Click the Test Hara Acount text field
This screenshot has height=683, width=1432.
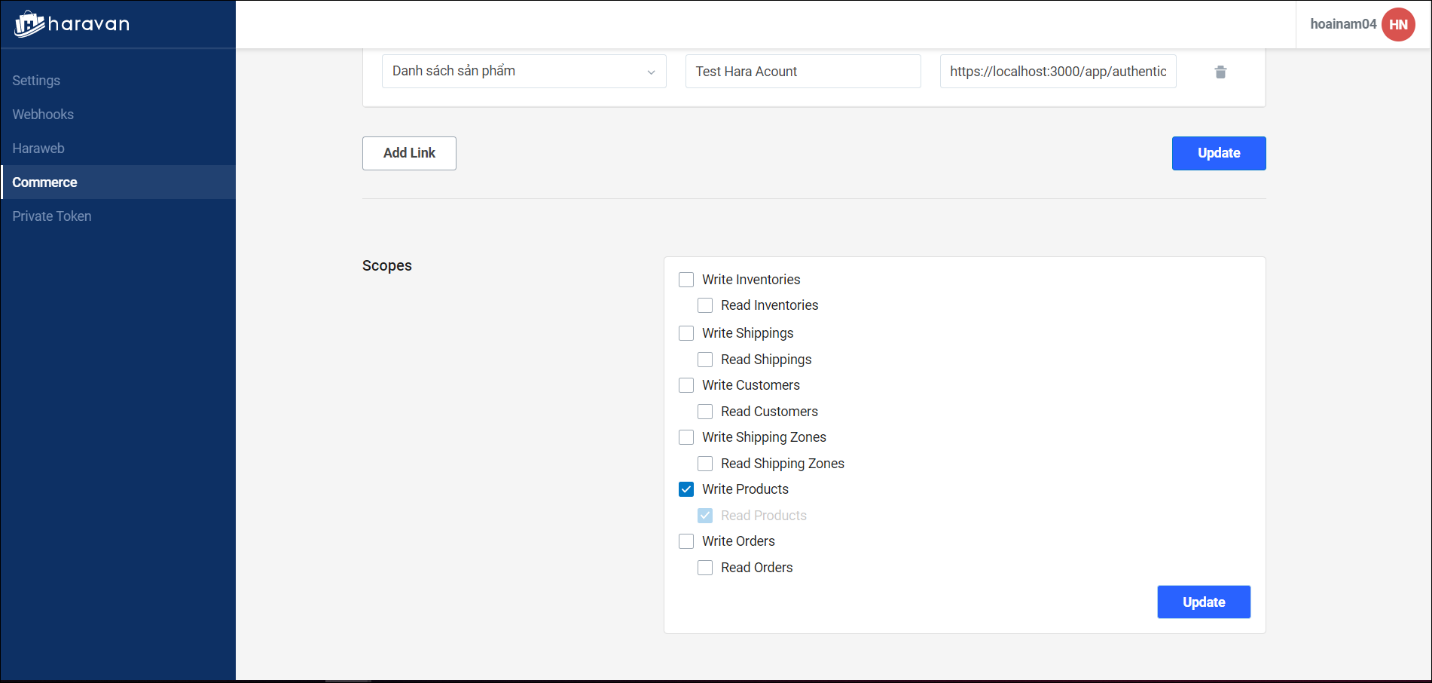pos(802,71)
